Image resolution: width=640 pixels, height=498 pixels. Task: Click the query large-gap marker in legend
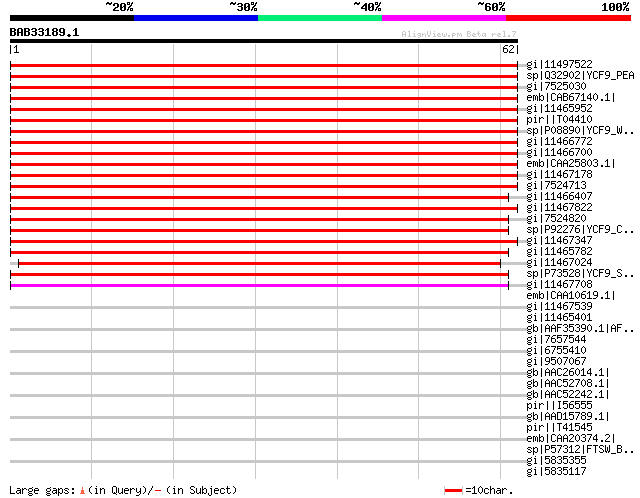click(x=82, y=490)
